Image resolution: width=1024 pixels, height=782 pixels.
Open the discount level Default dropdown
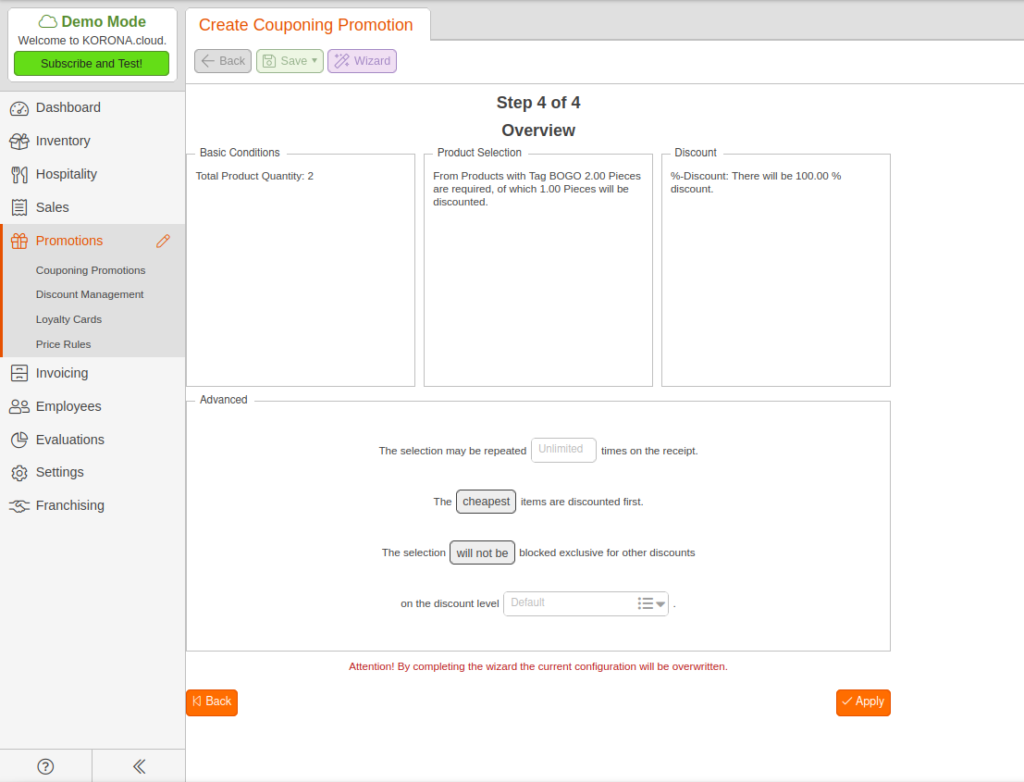point(586,603)
